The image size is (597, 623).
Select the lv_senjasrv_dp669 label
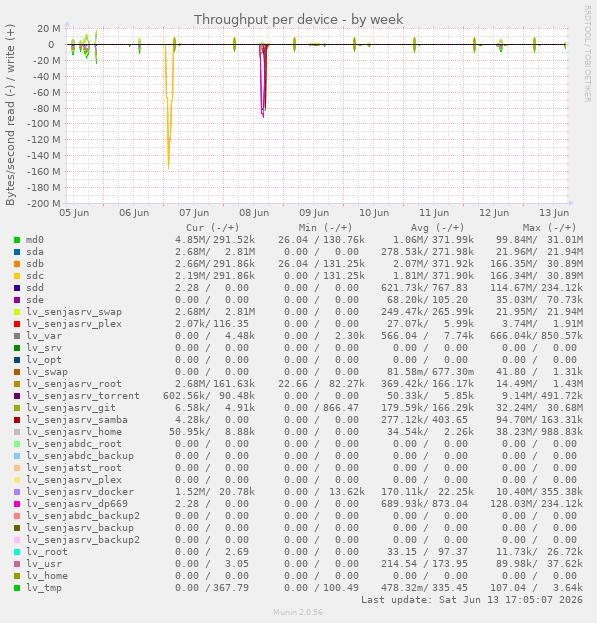click(77, 504)
